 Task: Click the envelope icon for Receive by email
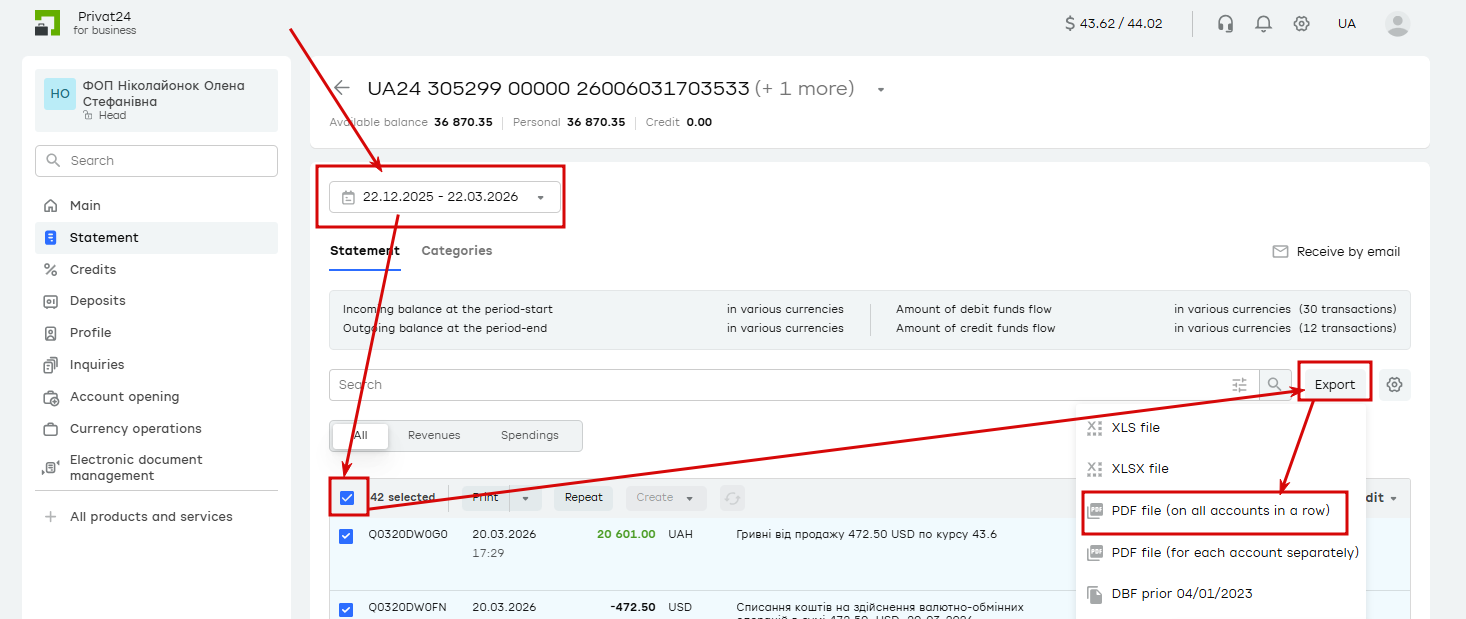point(1280,252)
